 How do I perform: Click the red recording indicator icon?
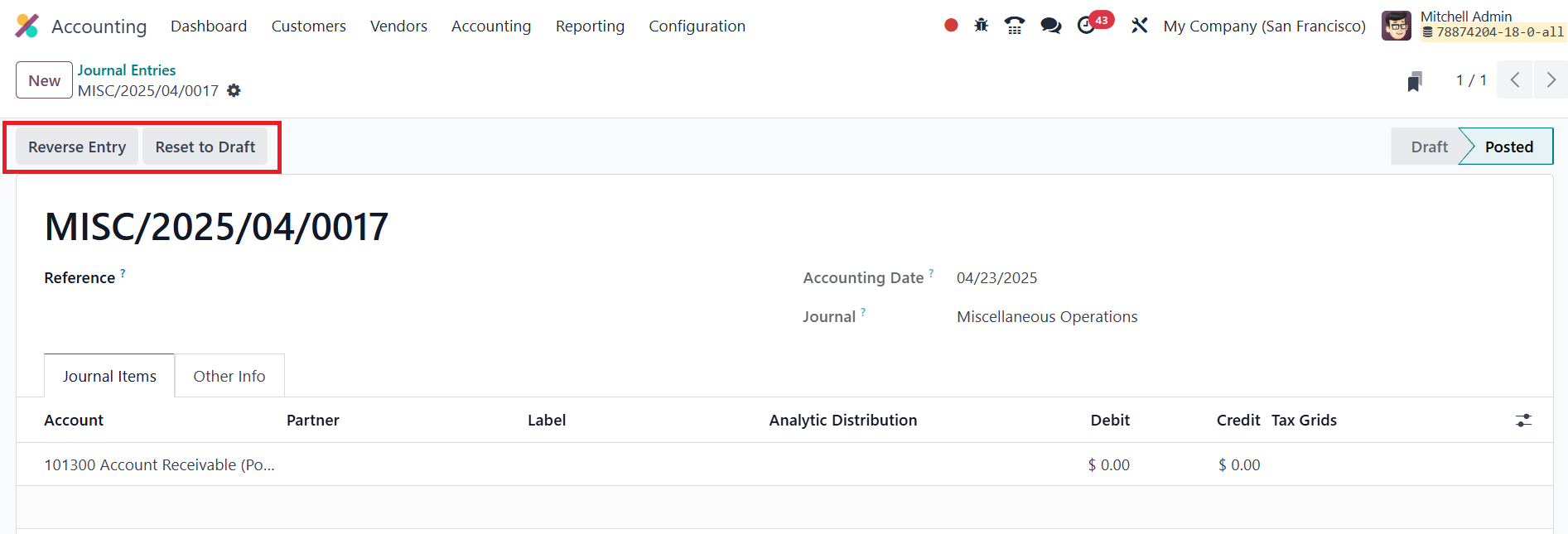pos(951,26)
